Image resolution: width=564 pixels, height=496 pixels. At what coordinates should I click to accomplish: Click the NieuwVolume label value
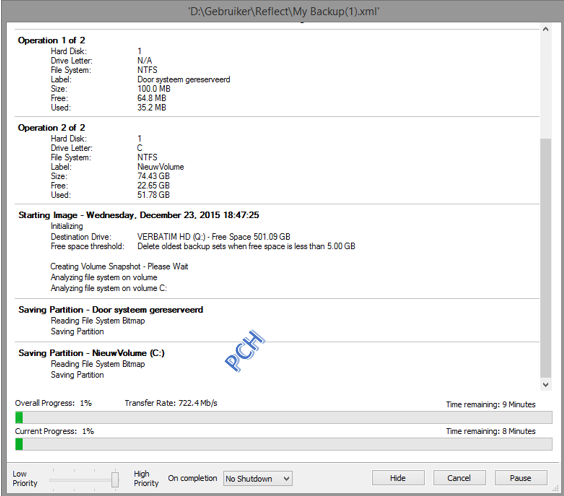point(160,167)
